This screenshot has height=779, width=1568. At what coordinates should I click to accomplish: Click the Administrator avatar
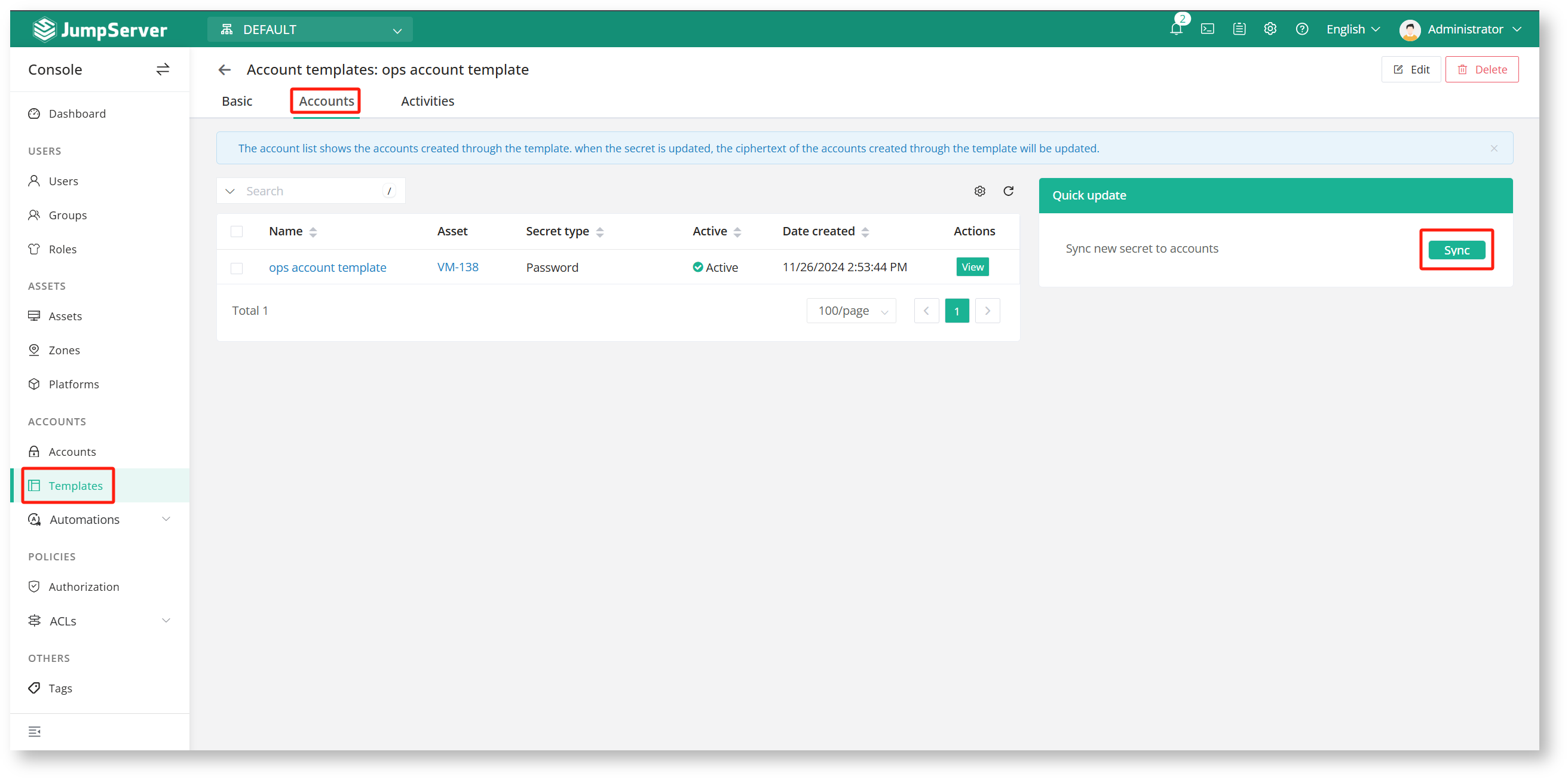[1410, 29]
